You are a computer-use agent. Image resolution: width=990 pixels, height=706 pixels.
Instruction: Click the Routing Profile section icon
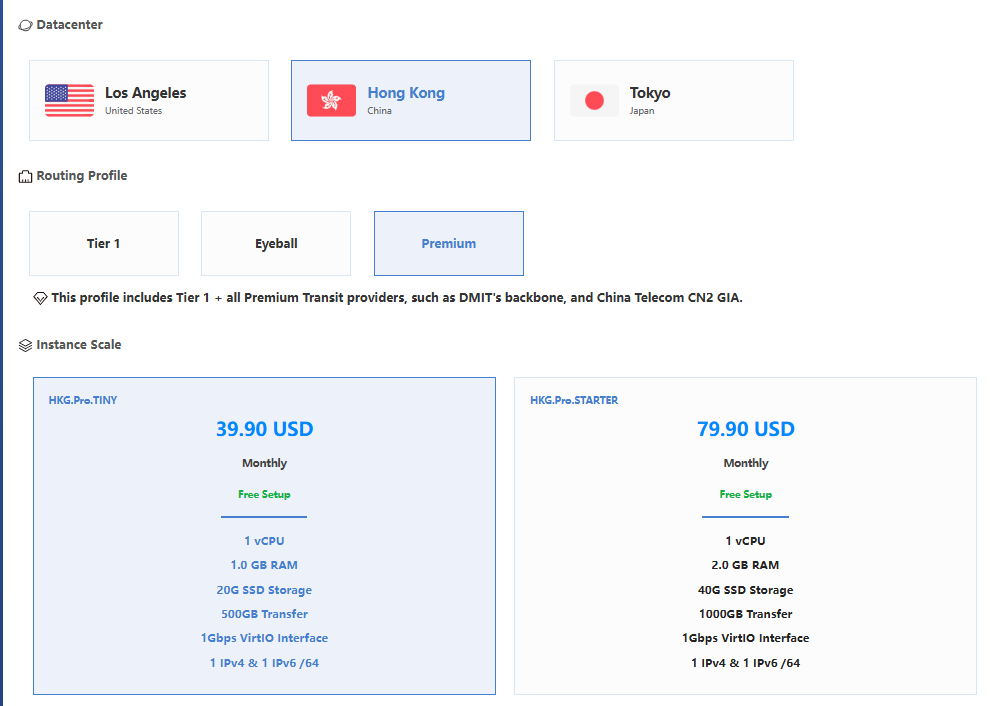click(x=25, y=176)
